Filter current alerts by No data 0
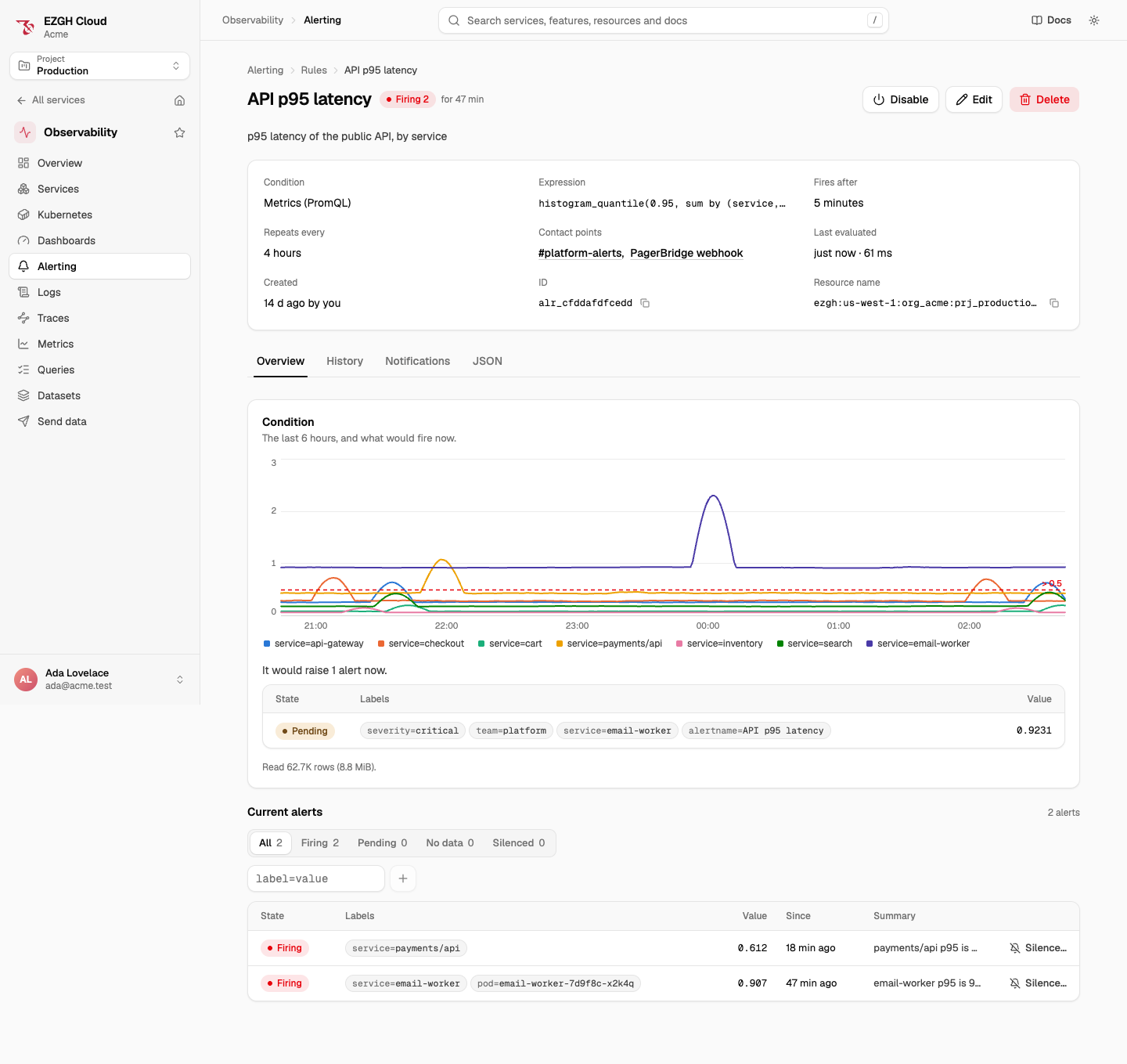The image size is (1127, 1064). (x=450, y=843)
